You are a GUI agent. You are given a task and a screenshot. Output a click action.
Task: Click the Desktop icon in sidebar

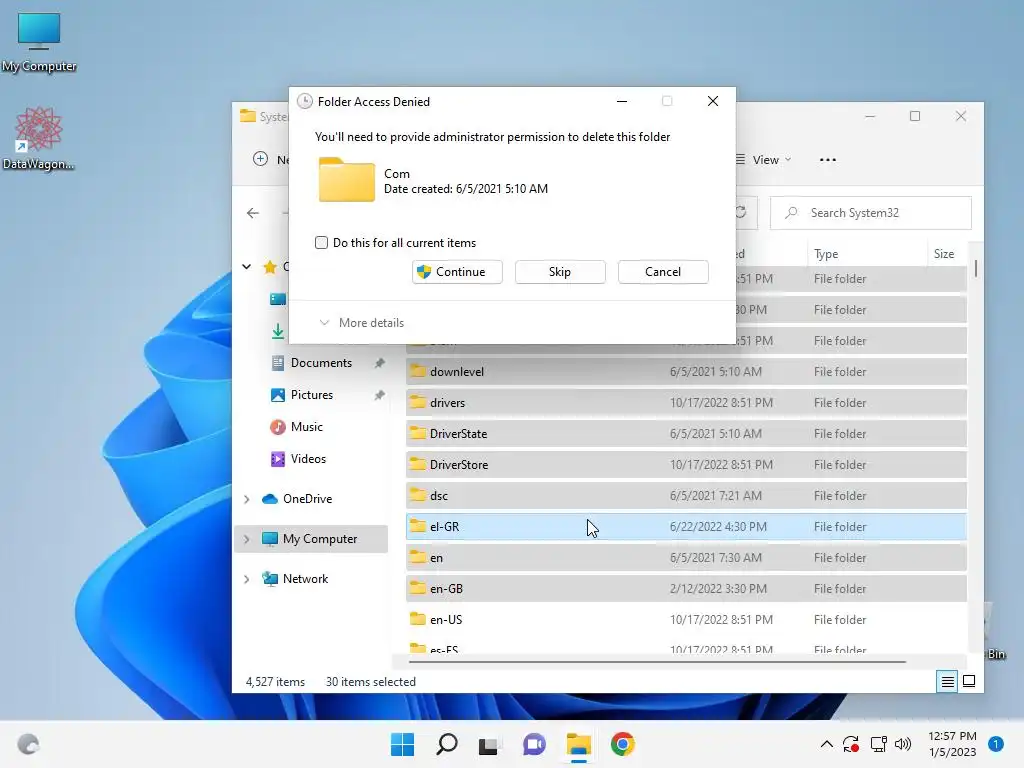pyautogui.click(x=278, y=299)
